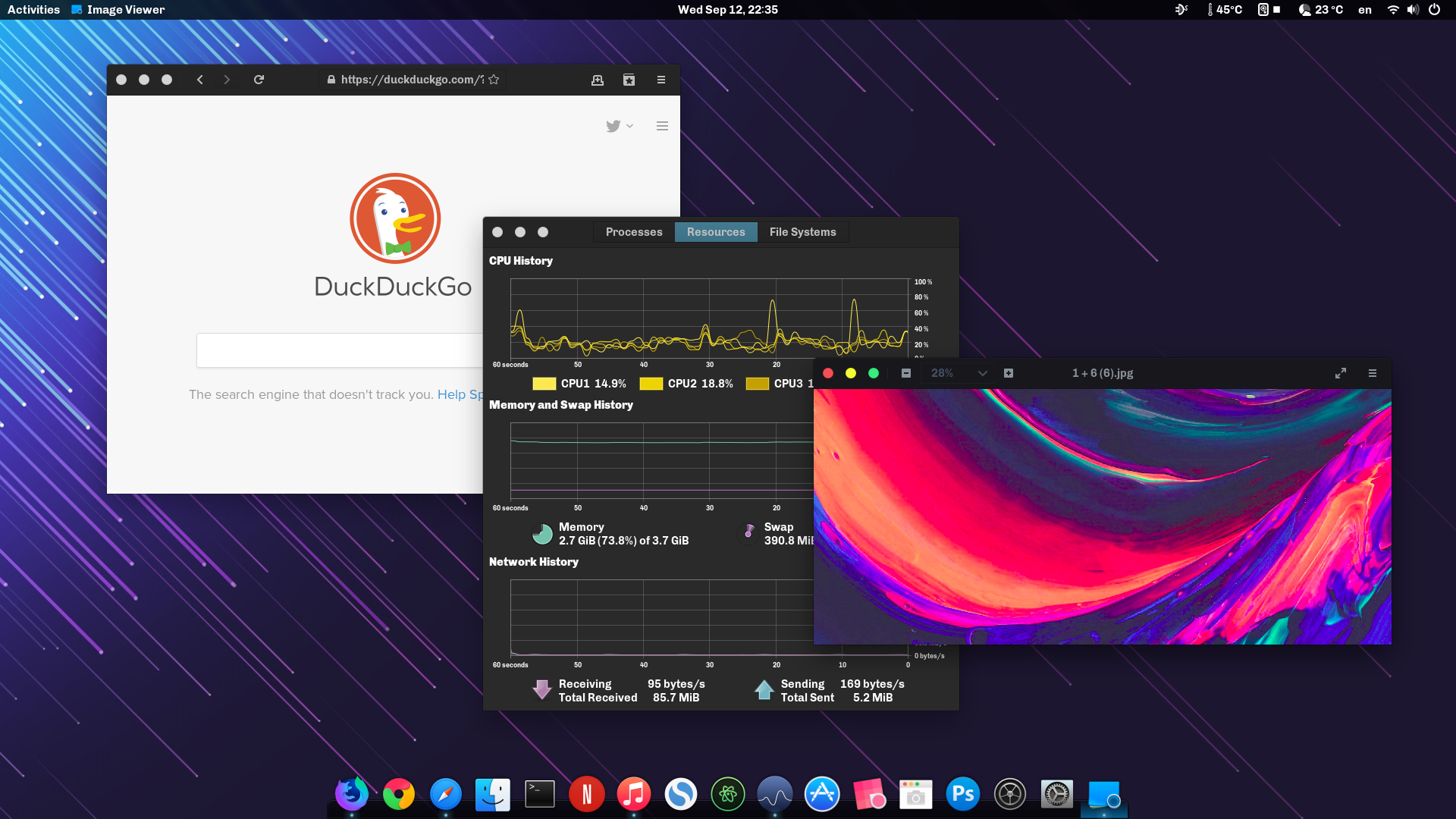This screenshot has height=819, width=1456.
Task: Open browser hamburger menu in header bar
Action: 661,80
